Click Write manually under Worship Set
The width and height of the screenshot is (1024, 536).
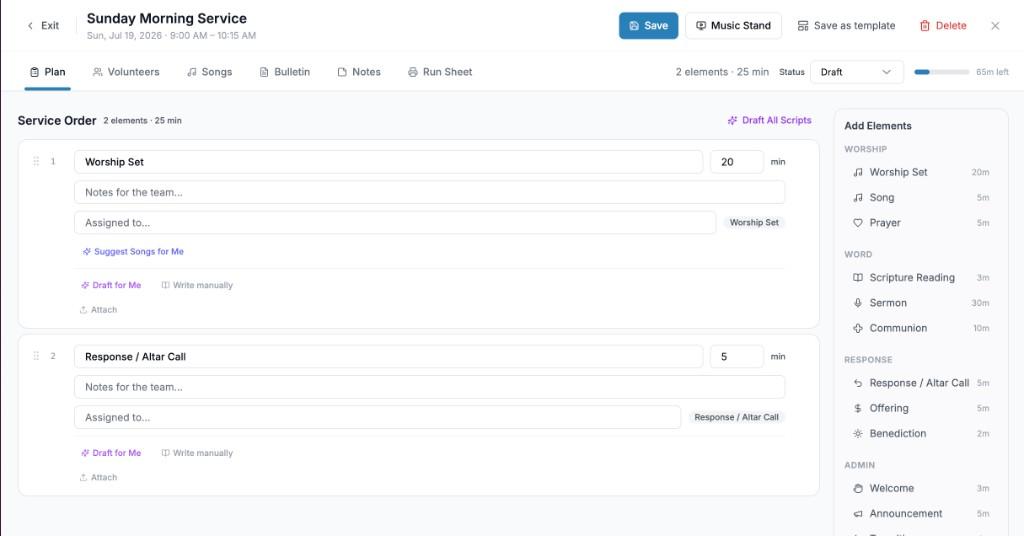pos(197,285)
